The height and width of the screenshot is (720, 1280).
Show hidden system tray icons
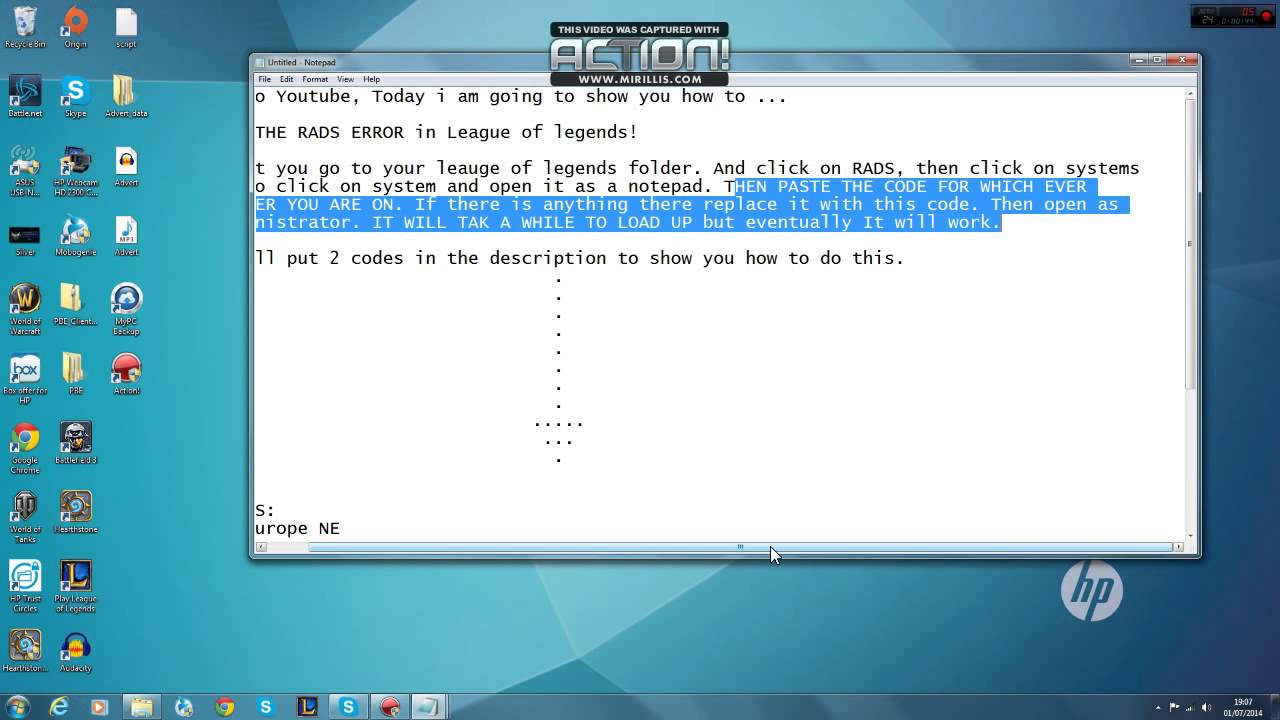click(1159, 707)
